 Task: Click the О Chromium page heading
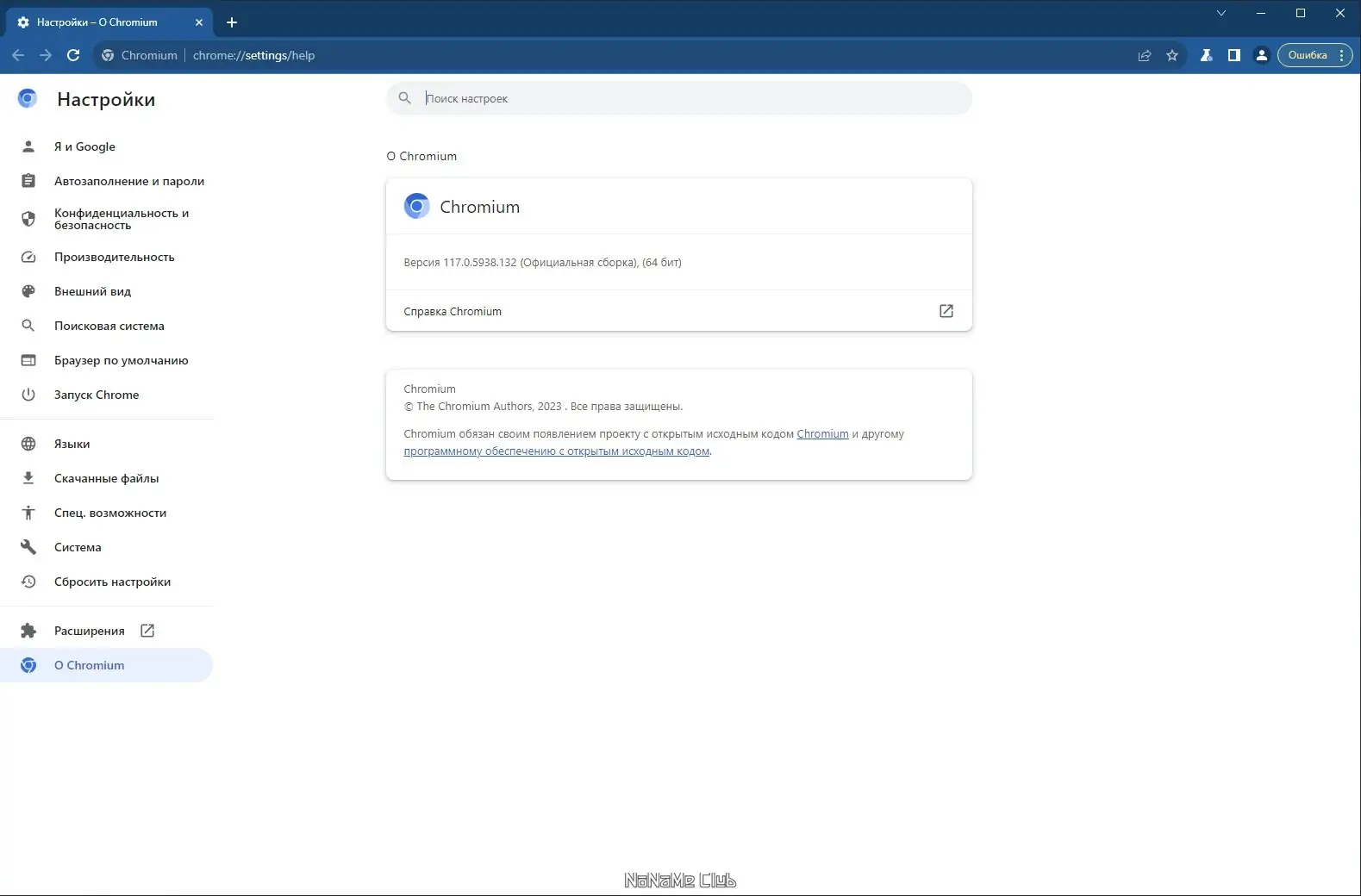[421, 156]
